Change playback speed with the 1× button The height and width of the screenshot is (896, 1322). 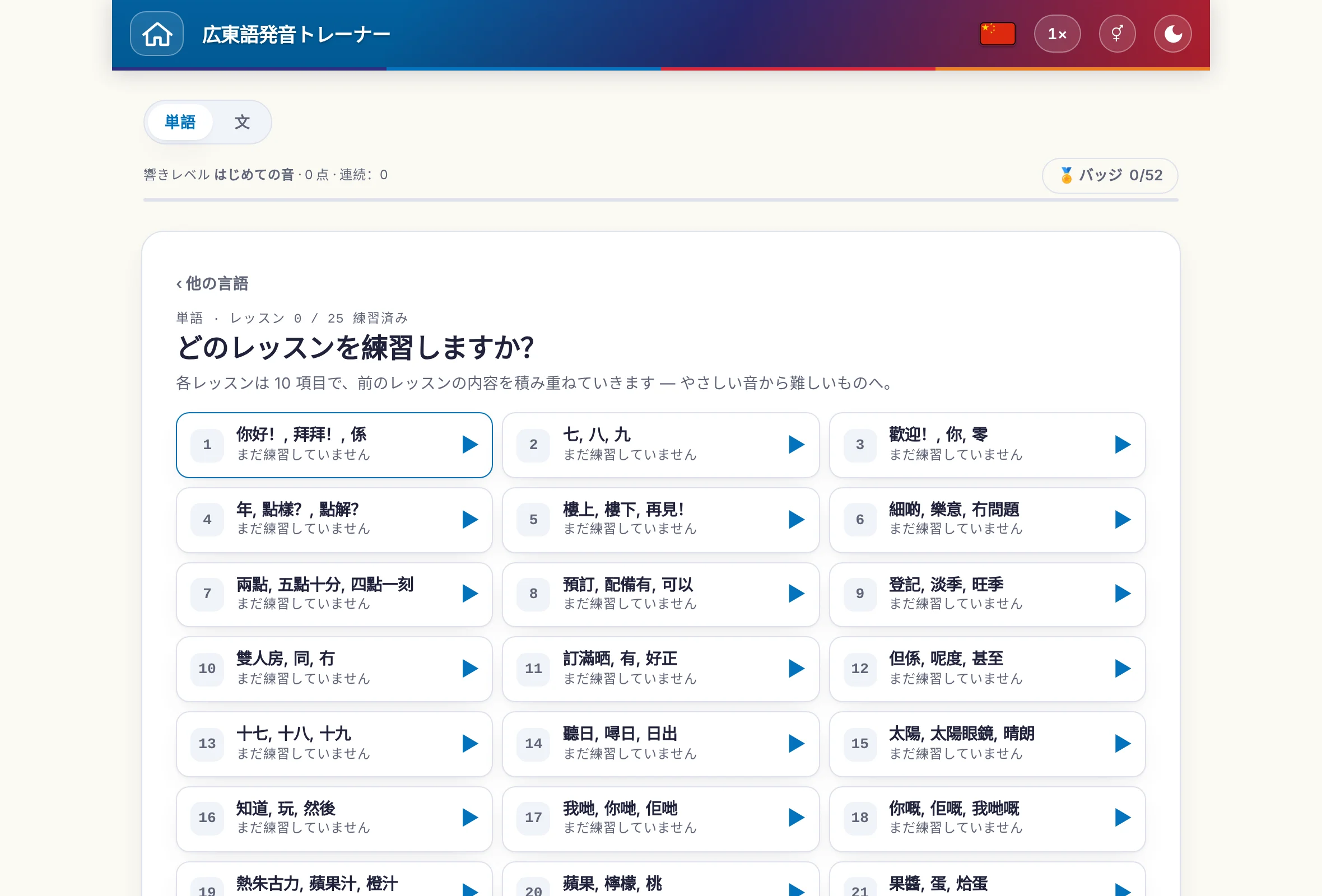tap(1057, 34)
